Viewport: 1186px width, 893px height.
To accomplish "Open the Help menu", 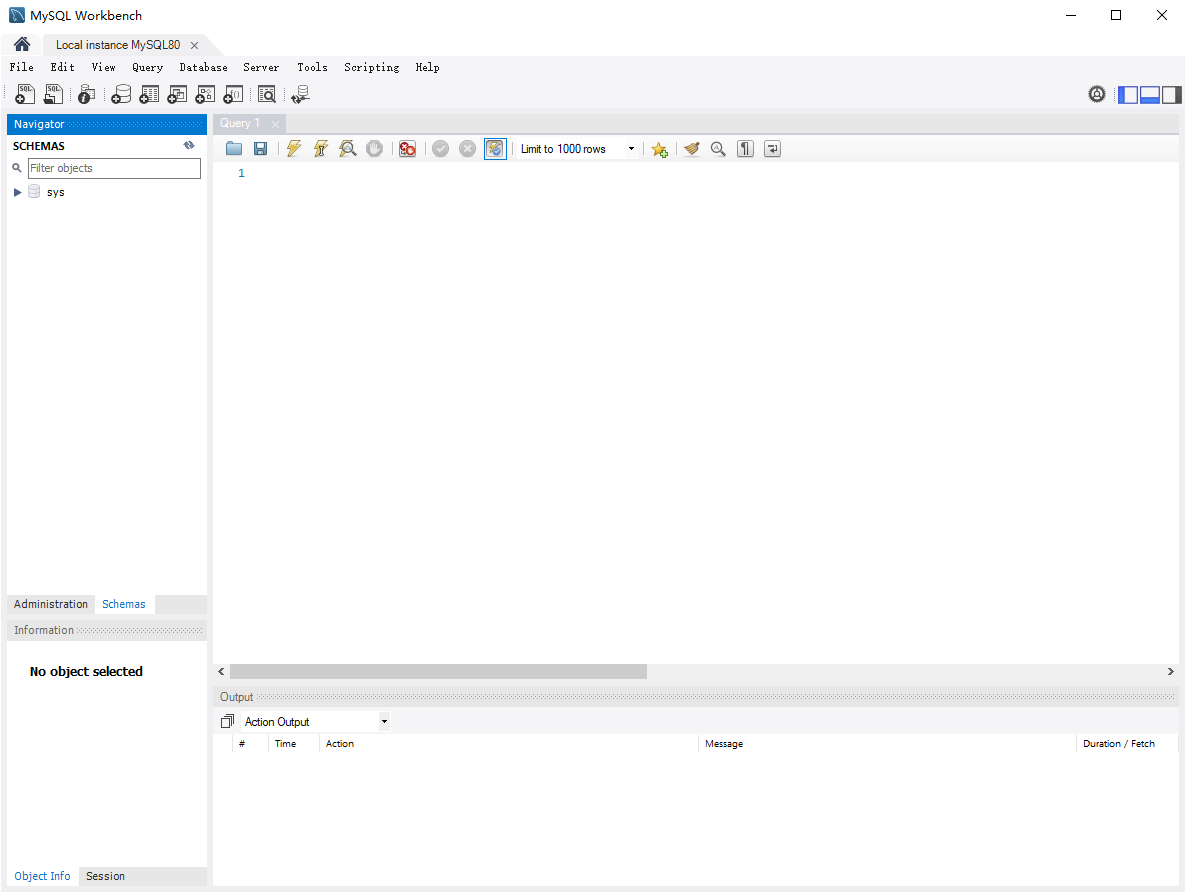I will (x=427, y=67).
